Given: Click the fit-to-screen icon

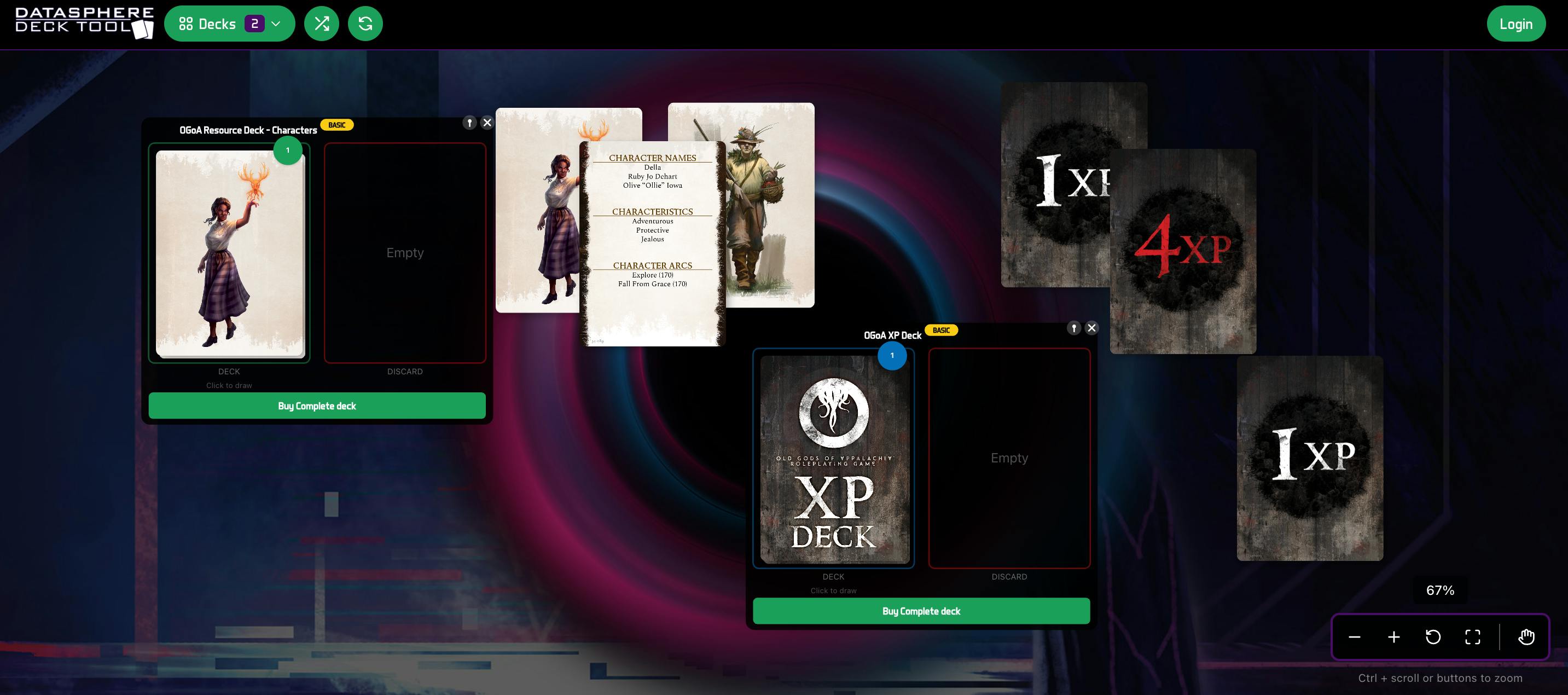Looking at the screenshot, I should [x=1472, y=637].
